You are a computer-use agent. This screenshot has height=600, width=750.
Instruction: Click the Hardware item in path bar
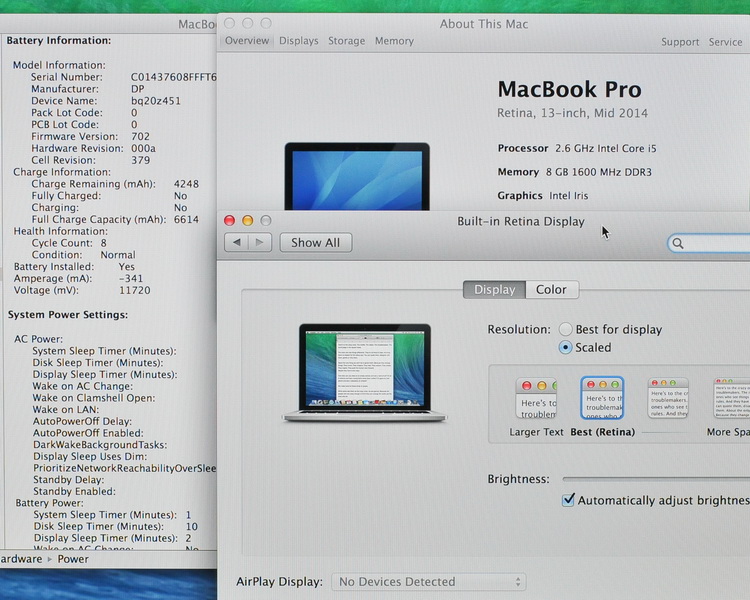coord(21,559)
